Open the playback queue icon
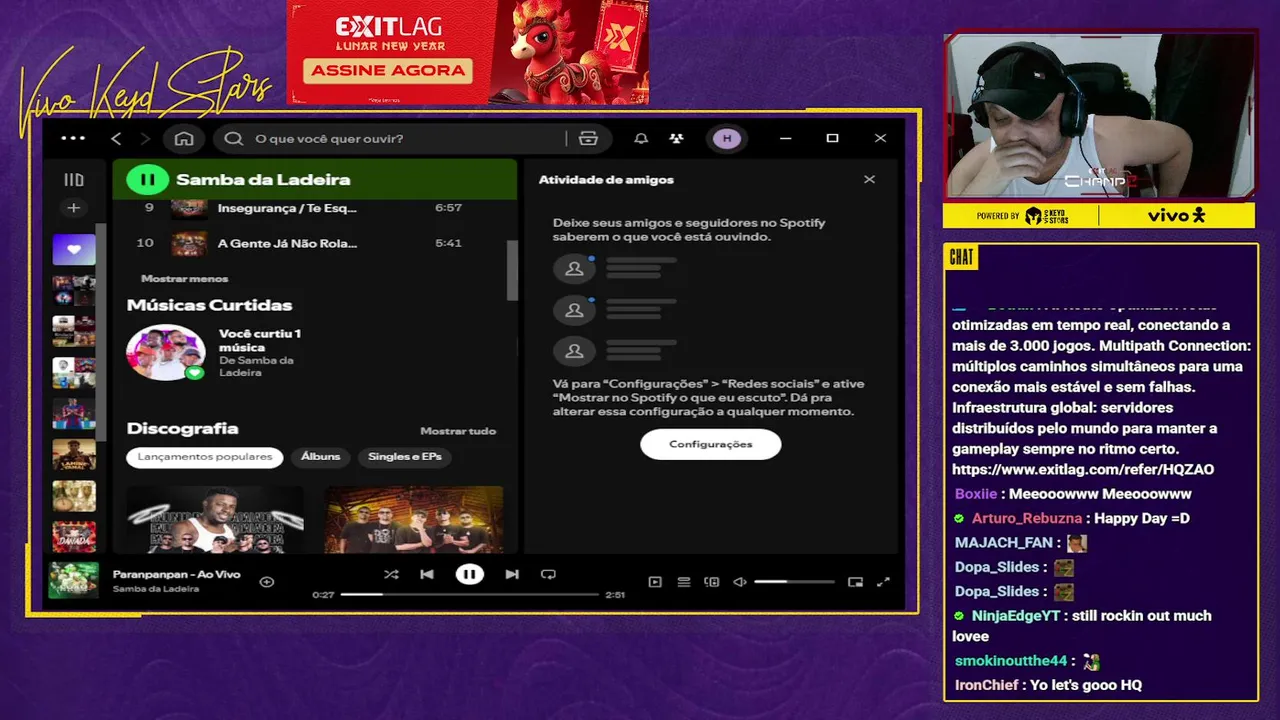Image resolution: width=1280 pixels, height=720 pixels. [684, 582]
